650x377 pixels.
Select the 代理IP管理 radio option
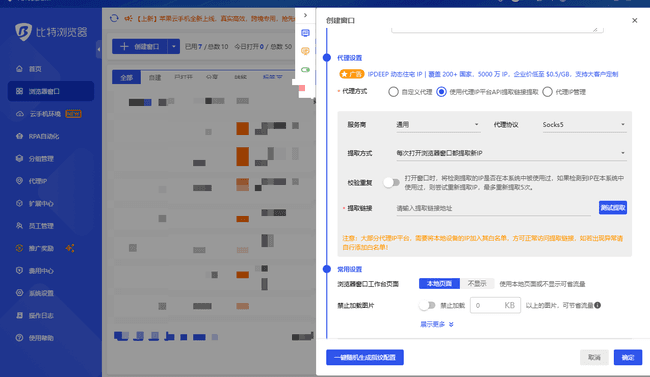pyautogui.click(x=547, y=92)
